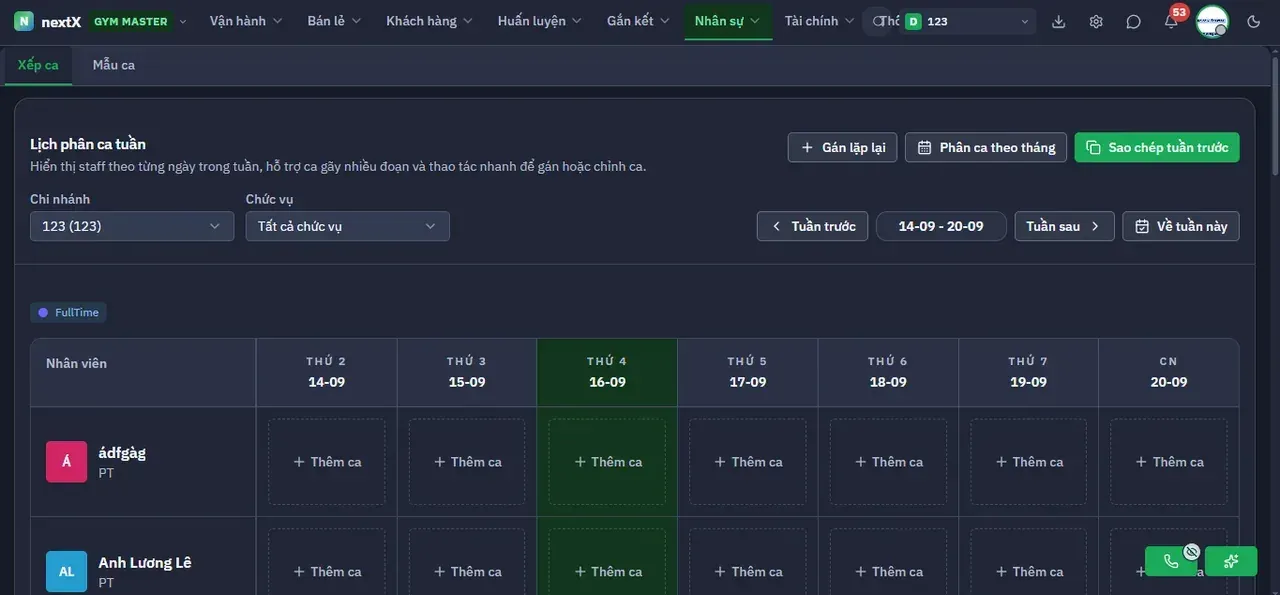This screenshot has height=595, width=1280.
Task: Open the chat bubble icon
Action: (x=1133, y=21)
